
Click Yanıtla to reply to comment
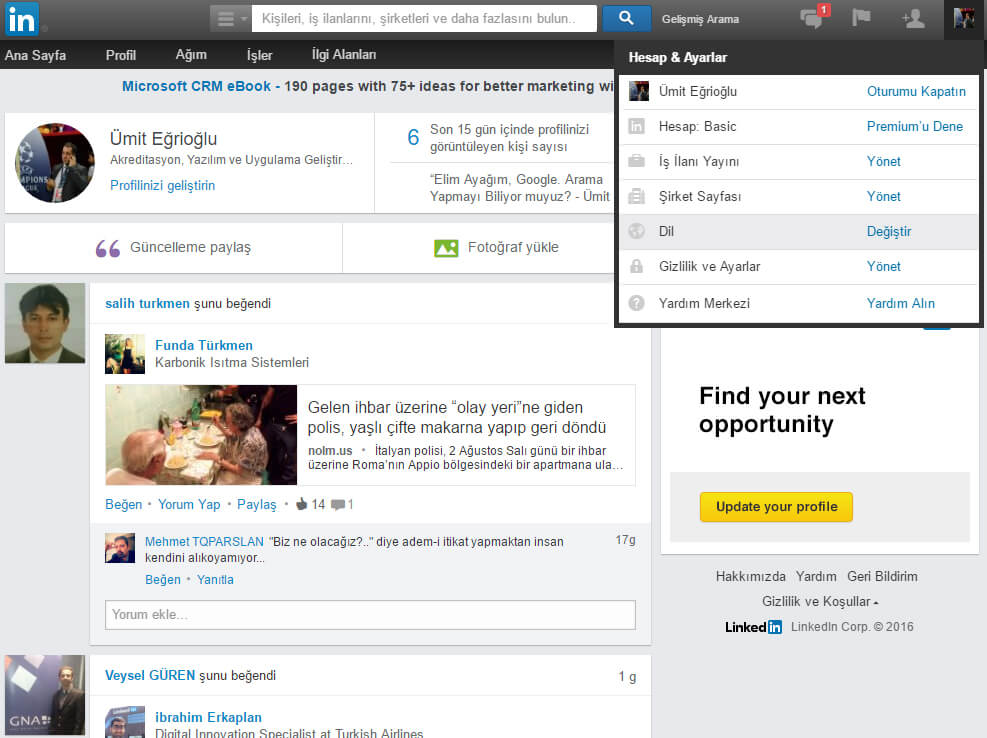click(x=215, y=579)
